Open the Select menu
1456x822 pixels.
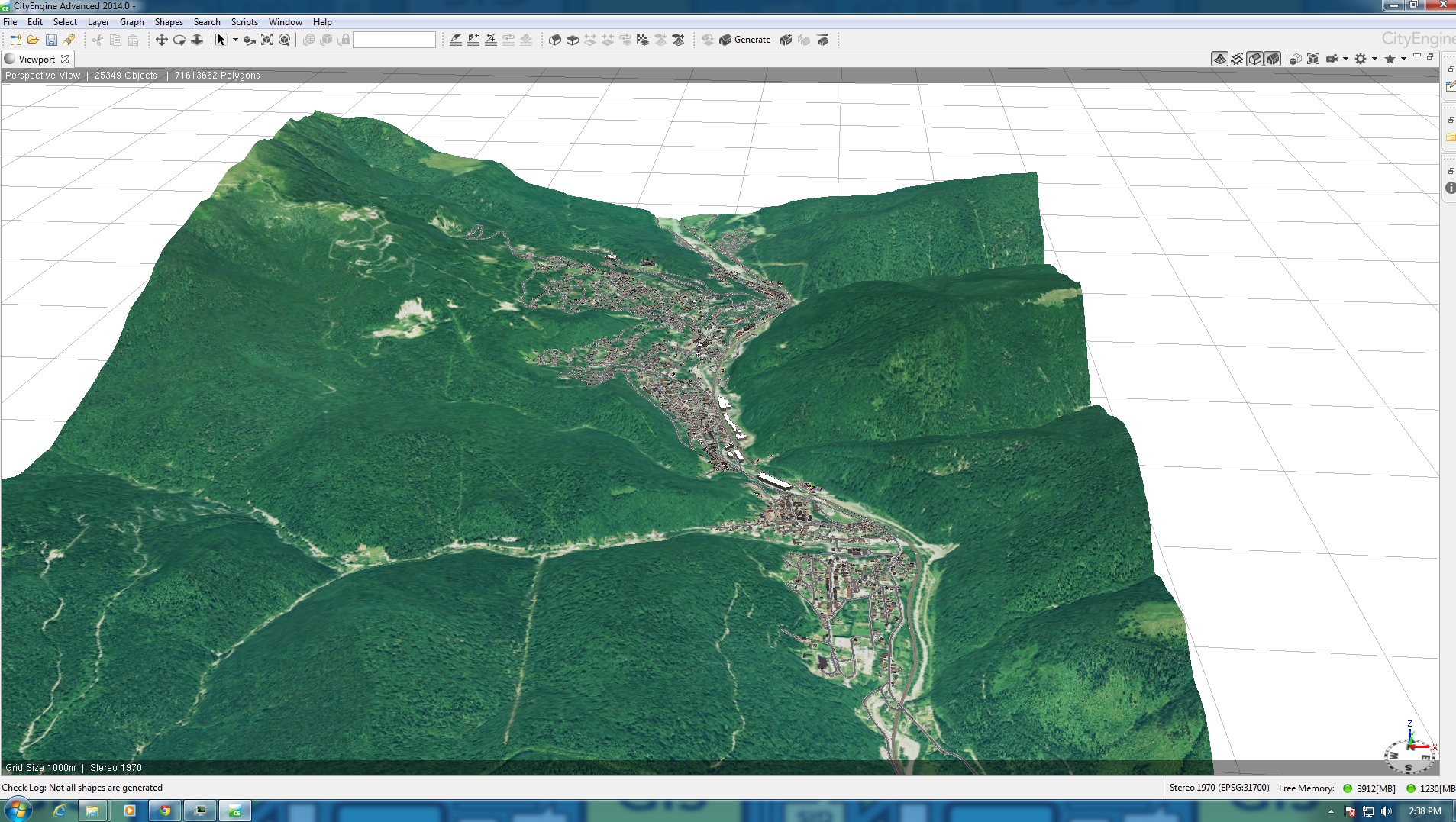(x=65, y=22)
